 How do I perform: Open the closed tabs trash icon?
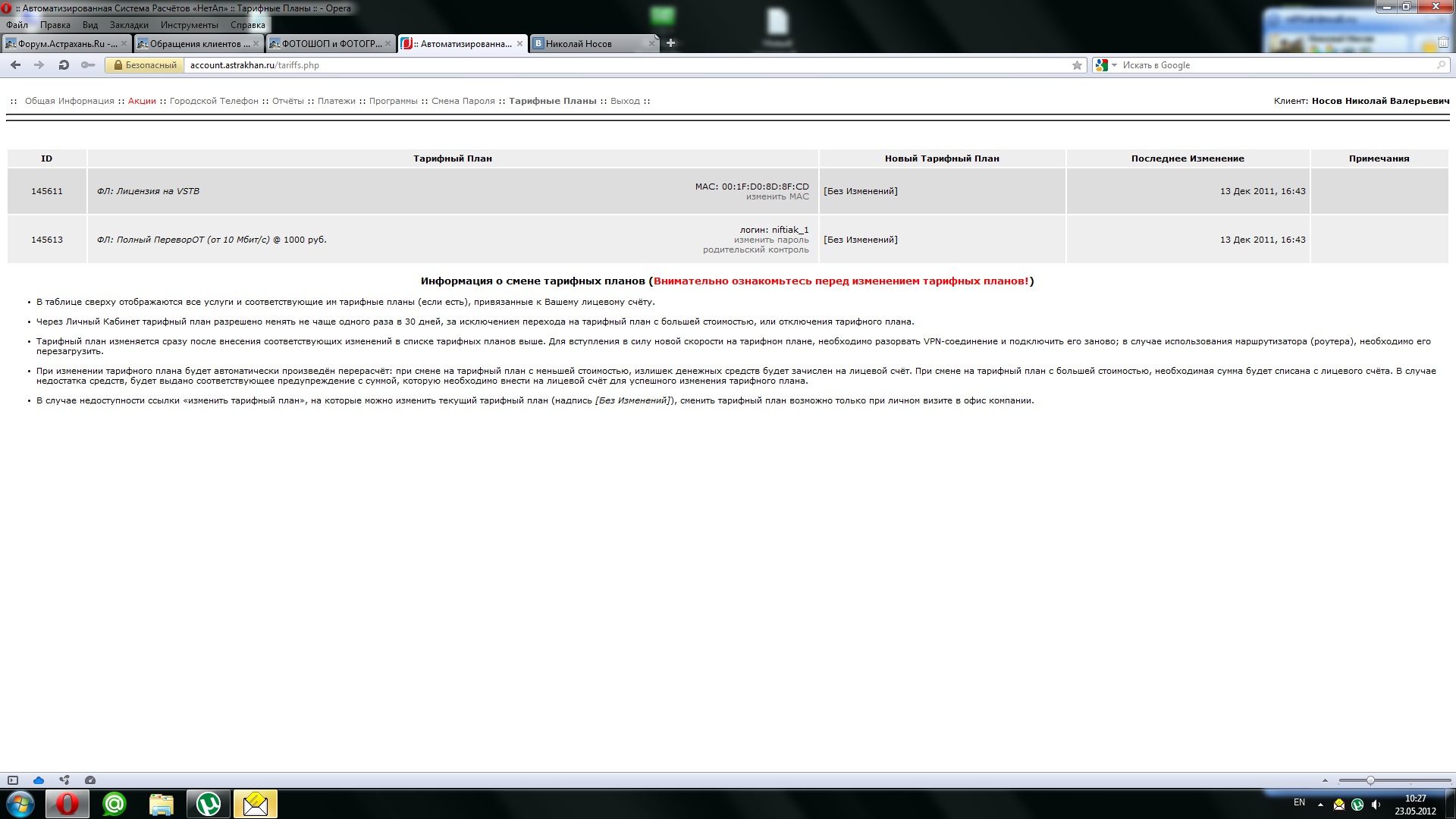[1443, 43]
